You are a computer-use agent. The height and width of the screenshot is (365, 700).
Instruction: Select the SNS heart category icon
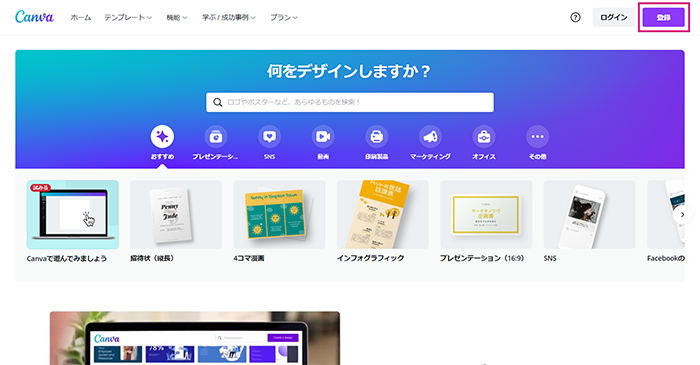[269, 137]
